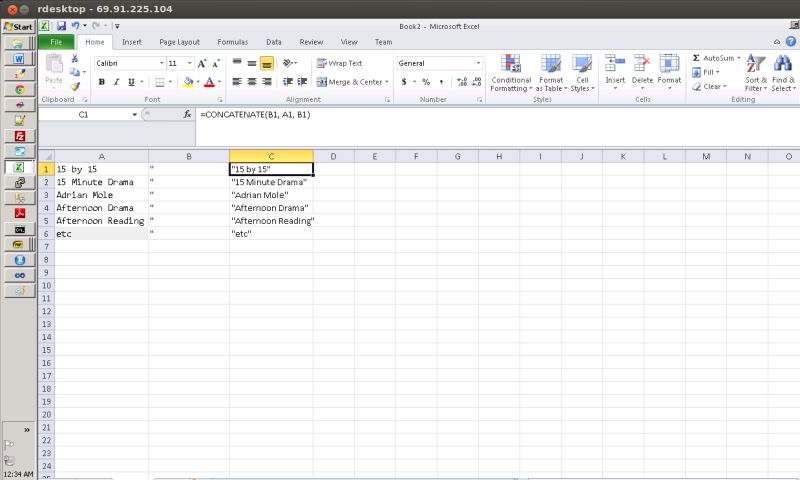Click the Accounting dollar format icon
The image size is (800, 480).
[404, 82]
